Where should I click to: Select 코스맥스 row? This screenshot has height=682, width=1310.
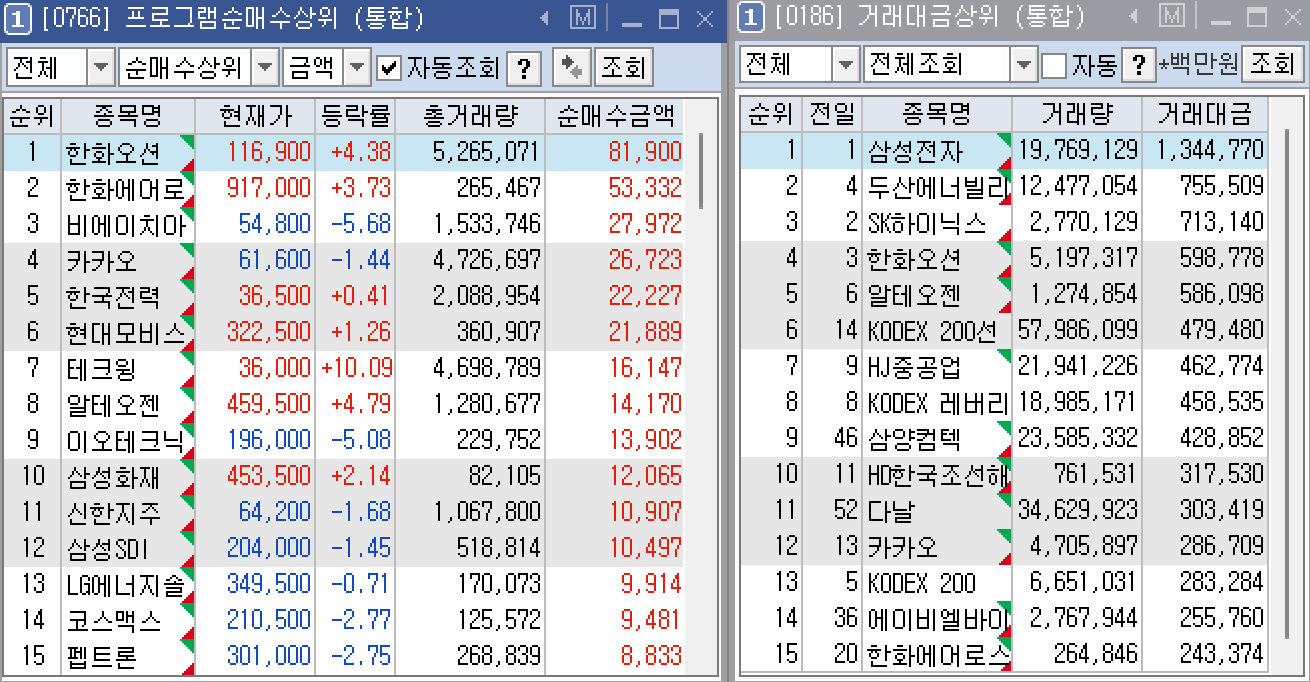(x=343, y=620)
